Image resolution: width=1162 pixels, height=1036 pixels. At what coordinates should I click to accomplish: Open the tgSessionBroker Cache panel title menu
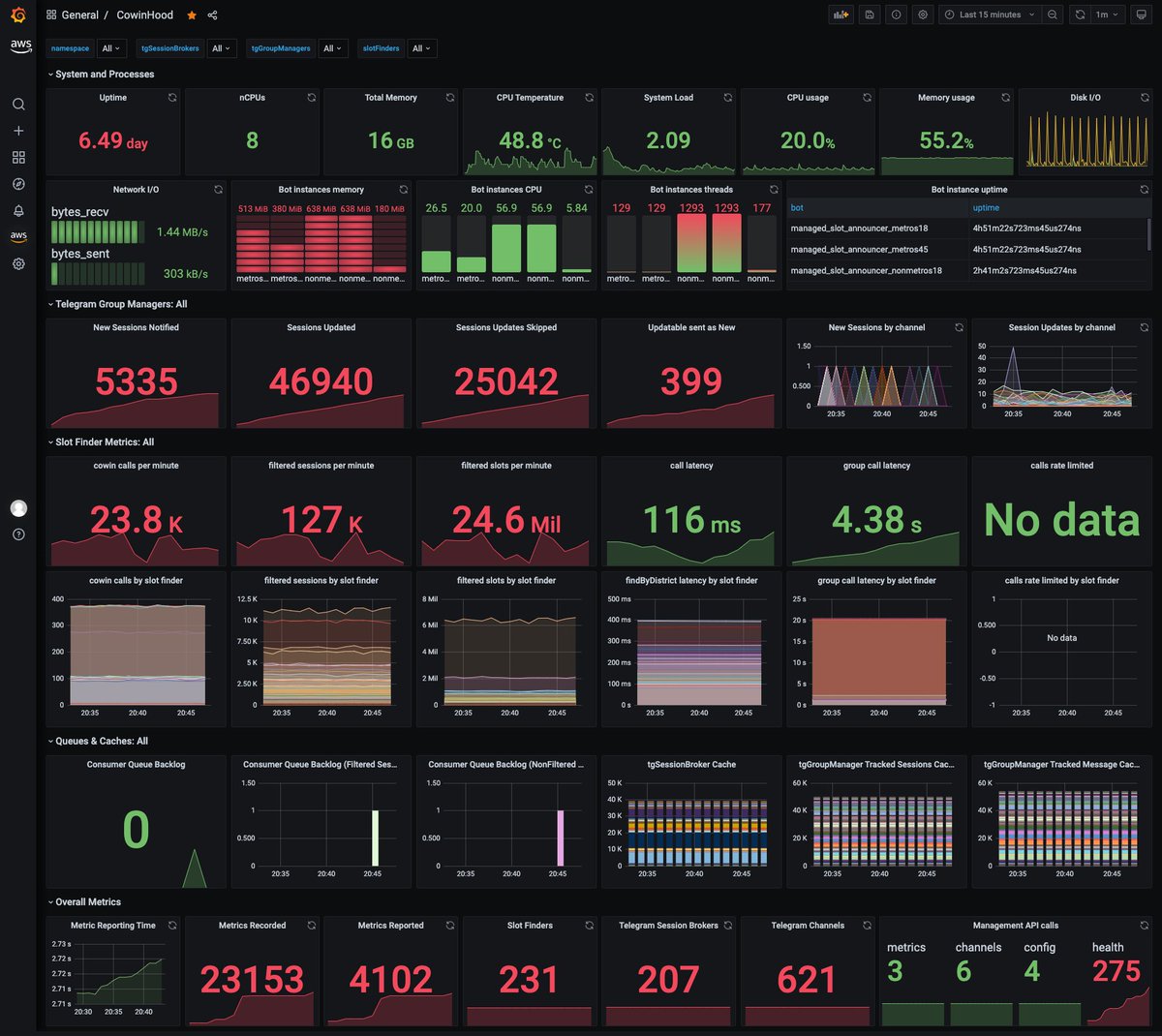point(691,765)
